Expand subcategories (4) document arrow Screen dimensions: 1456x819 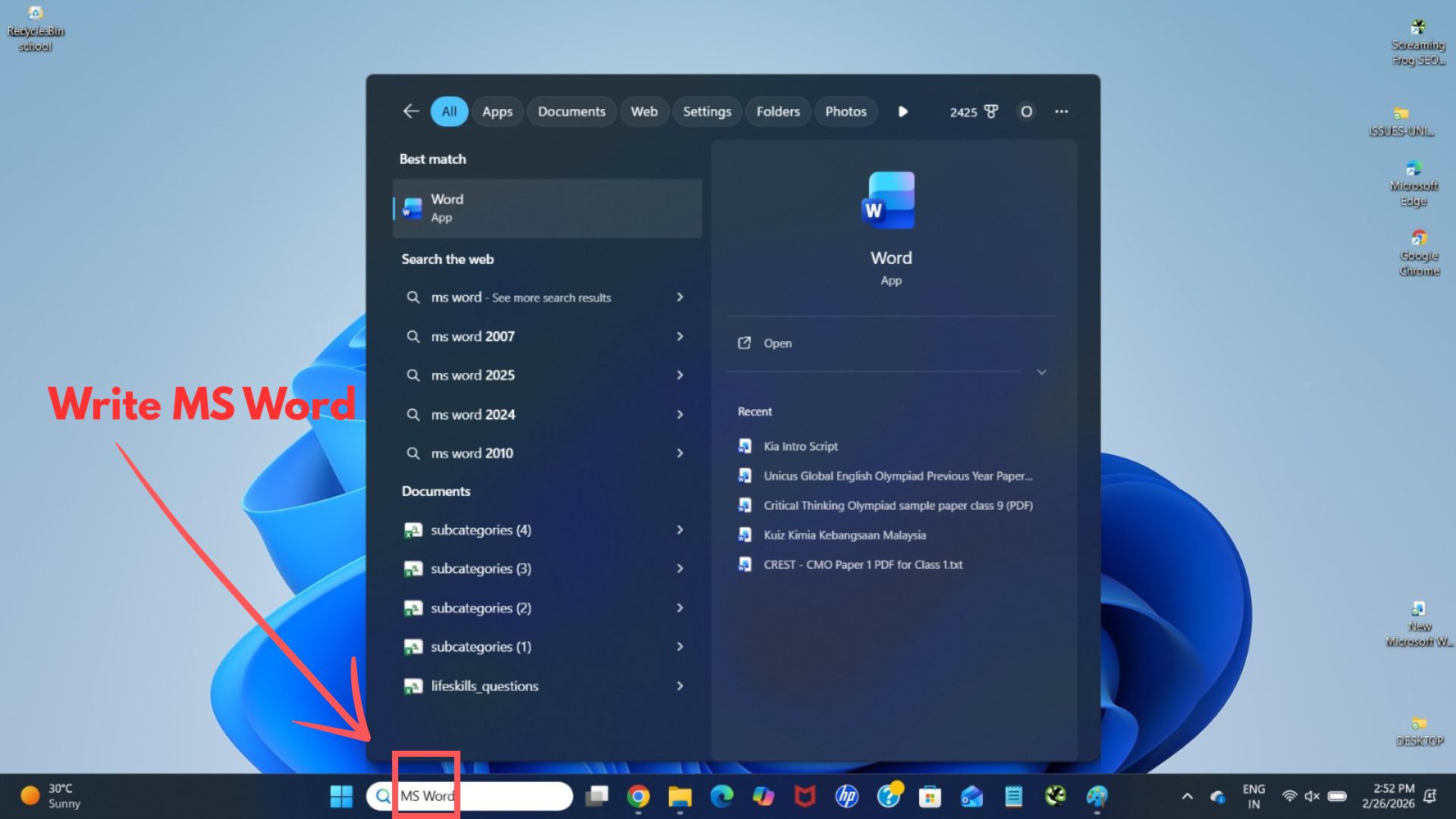(x=679, y=530)
